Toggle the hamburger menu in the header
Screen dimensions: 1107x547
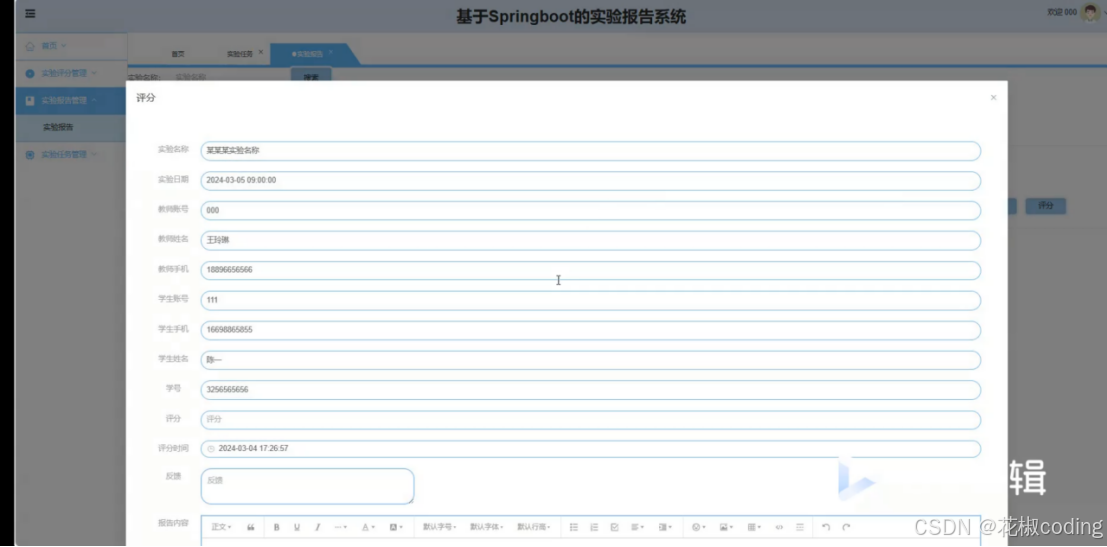point(31,13)
